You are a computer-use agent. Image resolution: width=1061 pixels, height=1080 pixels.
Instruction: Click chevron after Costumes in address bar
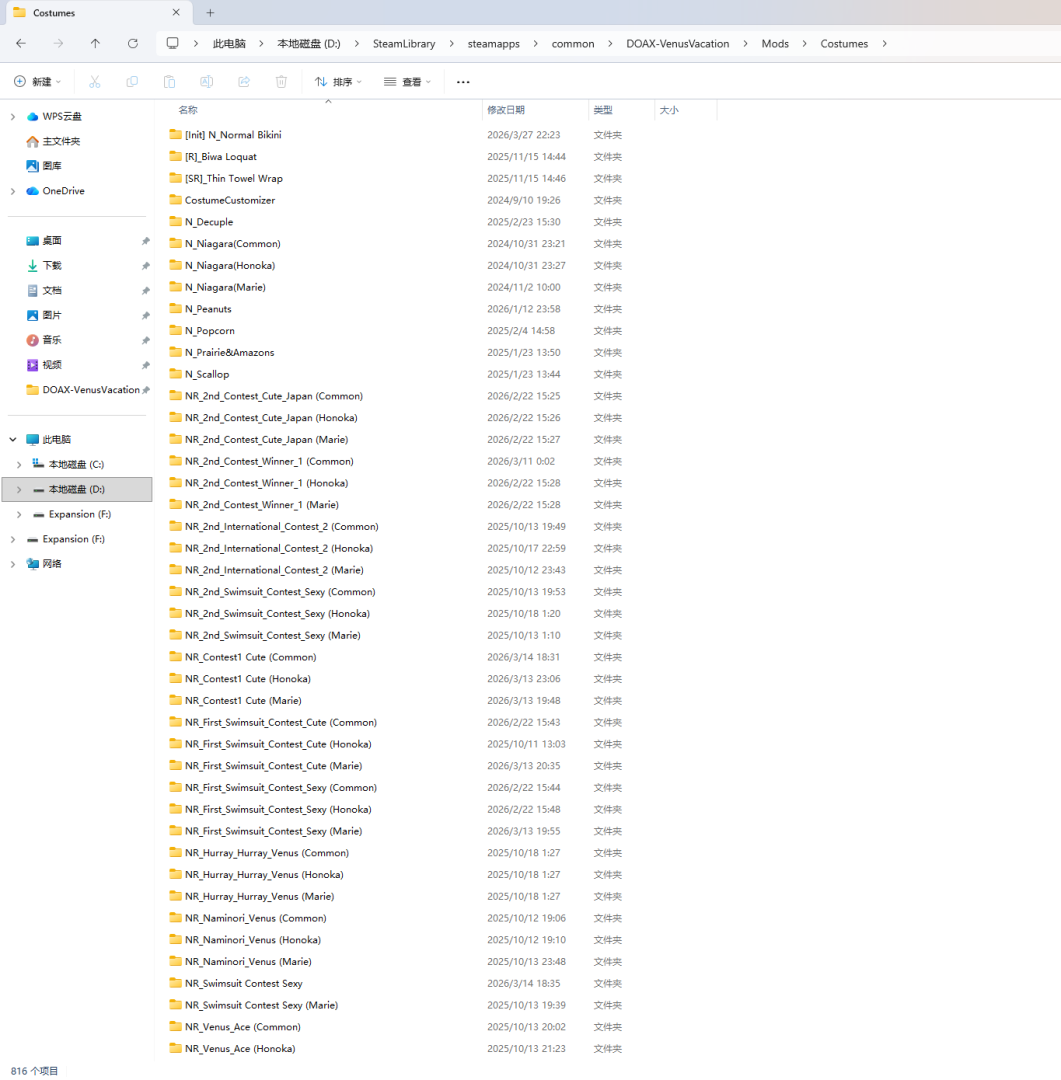click(885, 43)
